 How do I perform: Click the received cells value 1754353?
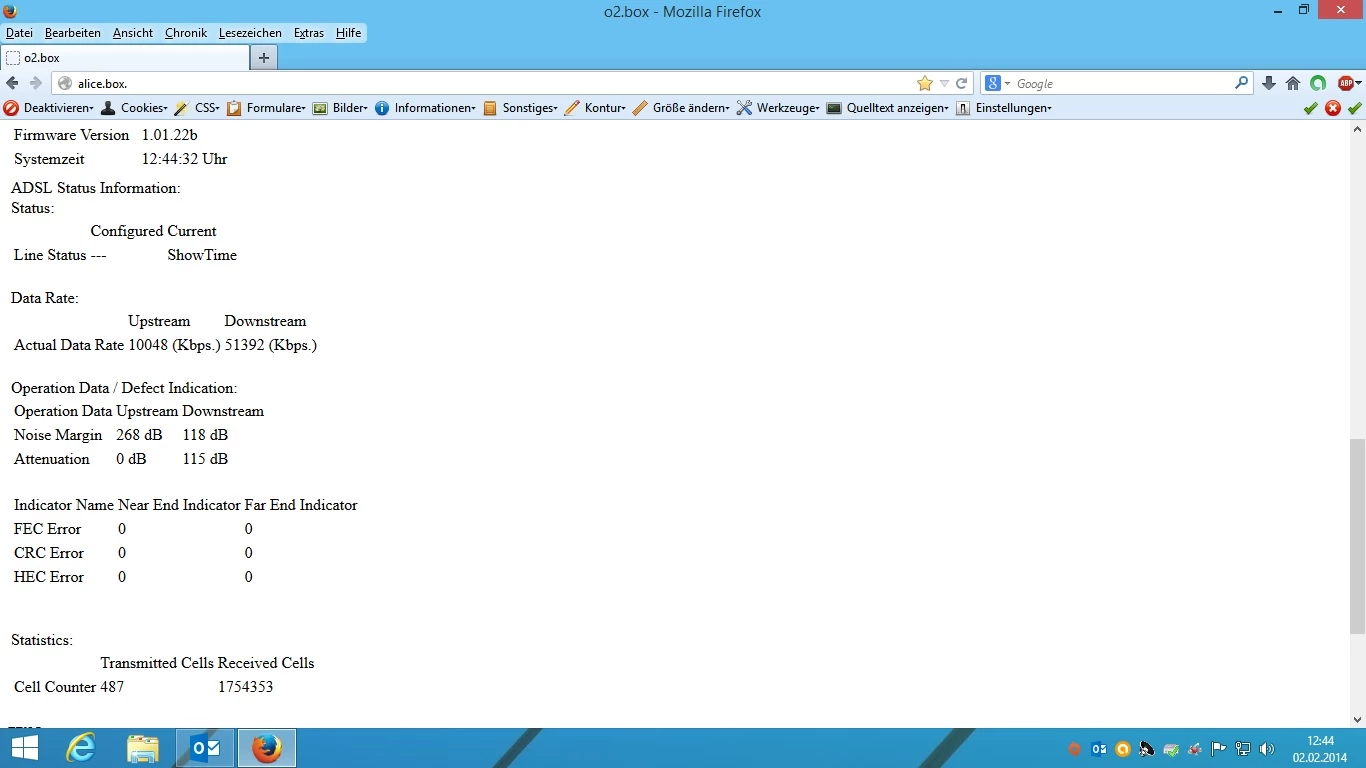pyautogui.click(x=246, y=687)
